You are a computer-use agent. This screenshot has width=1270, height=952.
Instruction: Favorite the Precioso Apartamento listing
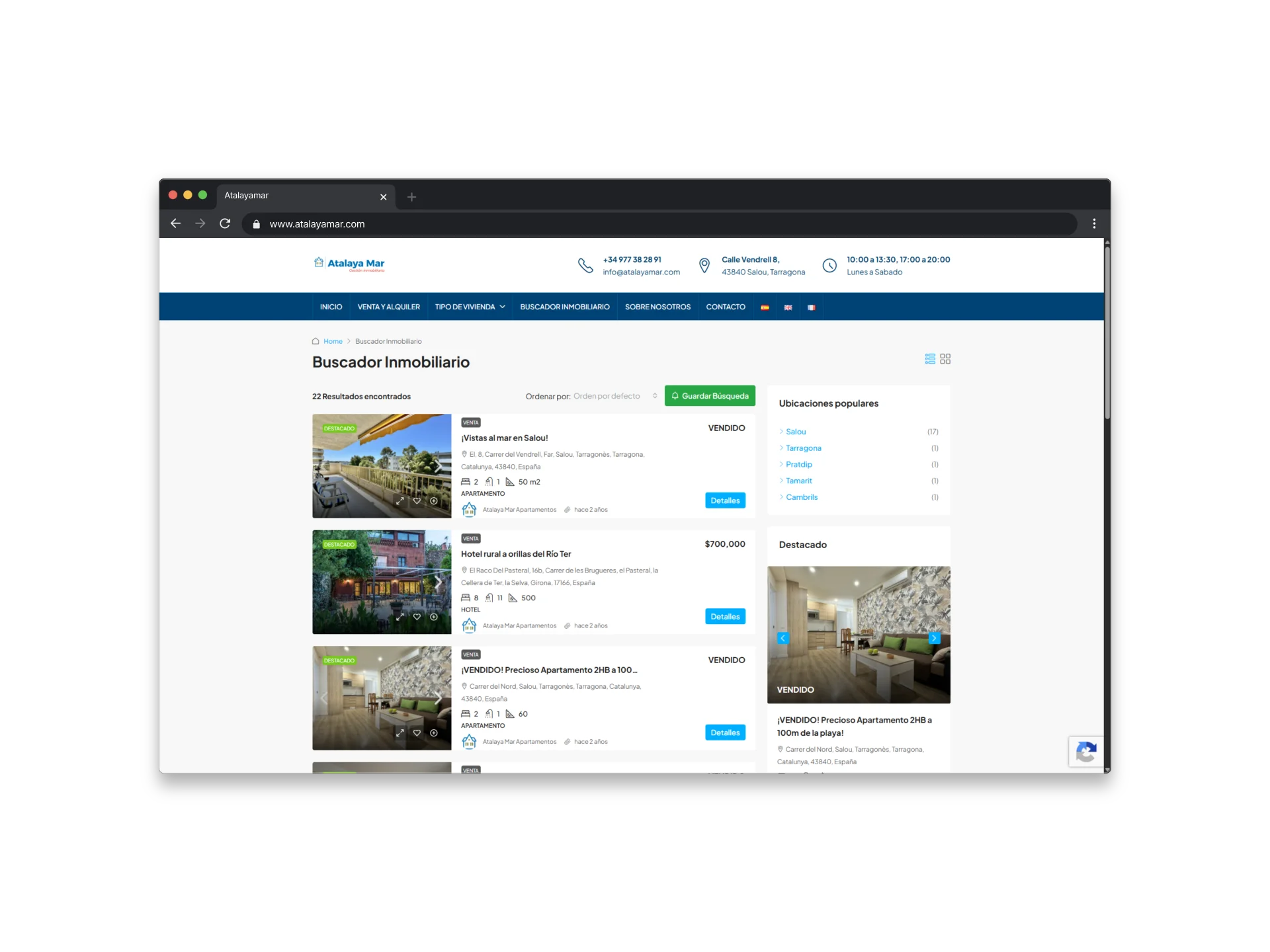(x=417, y=733)
